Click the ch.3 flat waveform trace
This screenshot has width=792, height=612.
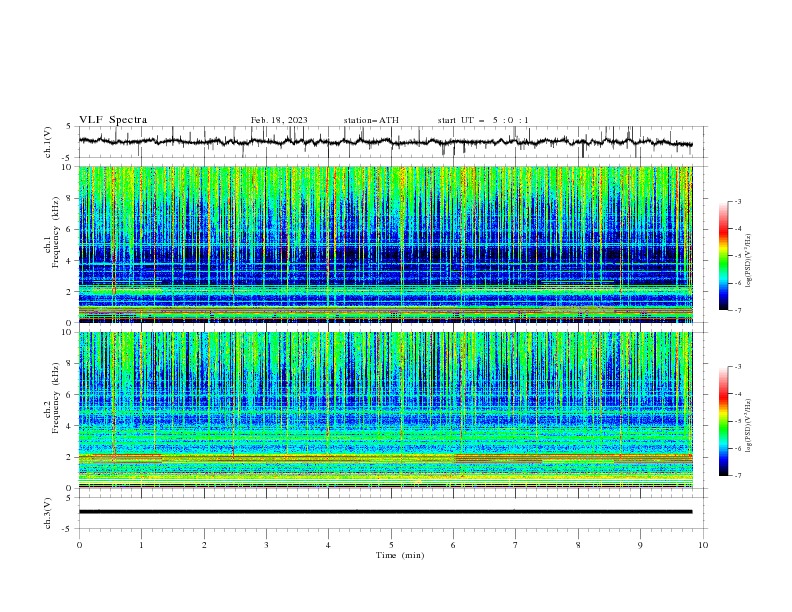coord(385,512)
